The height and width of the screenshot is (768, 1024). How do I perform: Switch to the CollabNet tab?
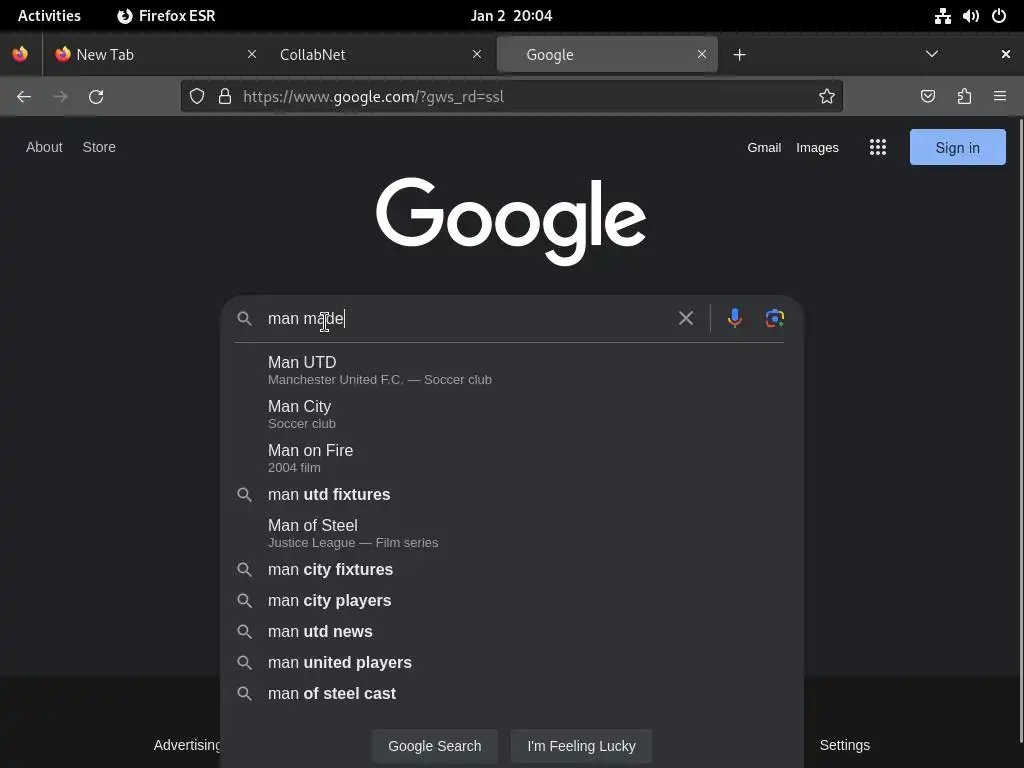point(379,54)
